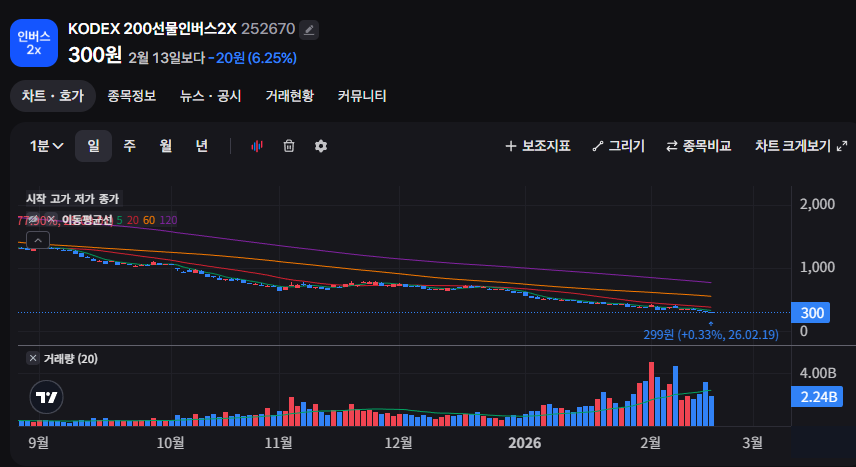Open the 종목정보 tab
This screenshot has width=856, height=467.
[132, 96]
